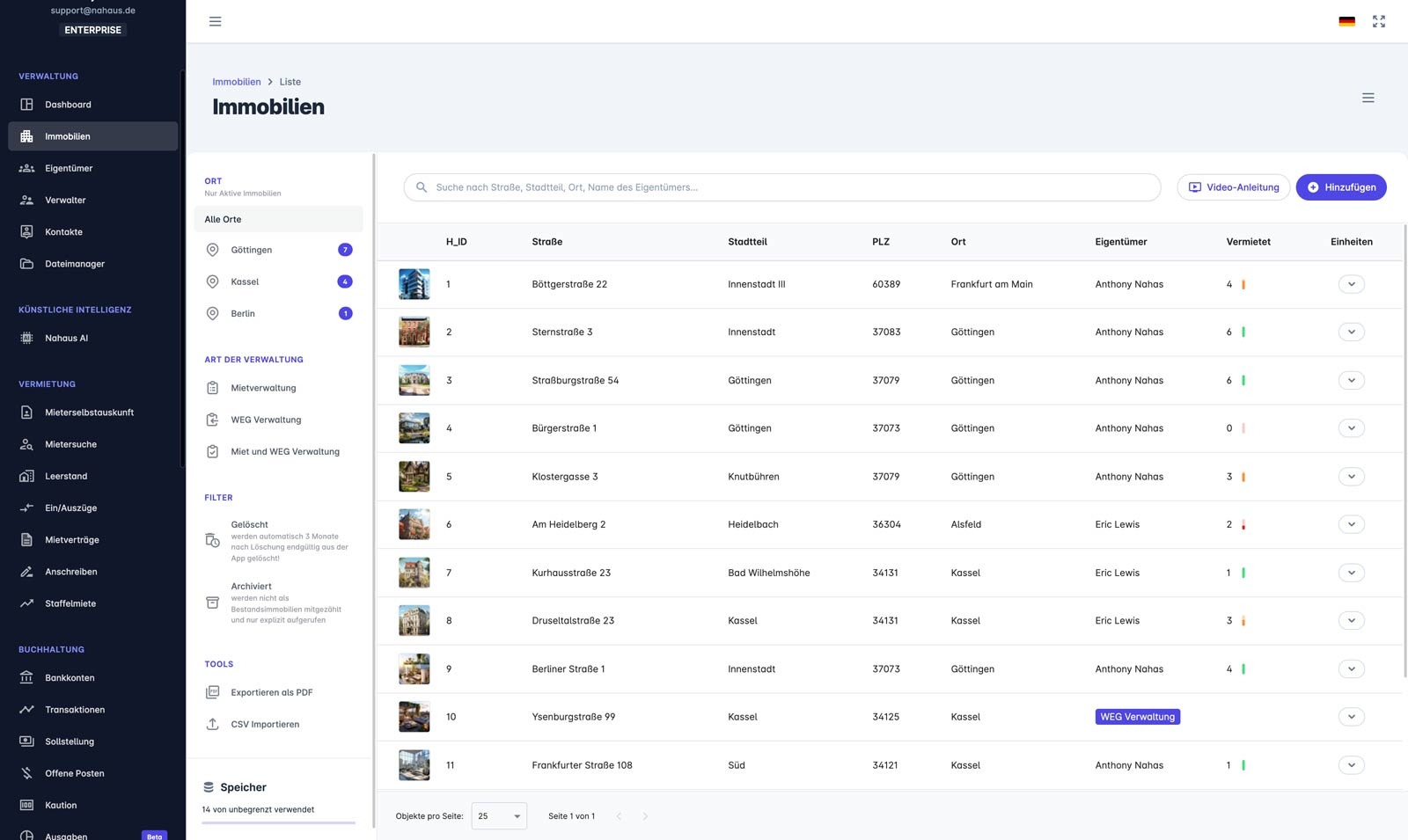The image size is (1408, 840).
Task: Filter by Berlin location
Action: tap(278, 313)
